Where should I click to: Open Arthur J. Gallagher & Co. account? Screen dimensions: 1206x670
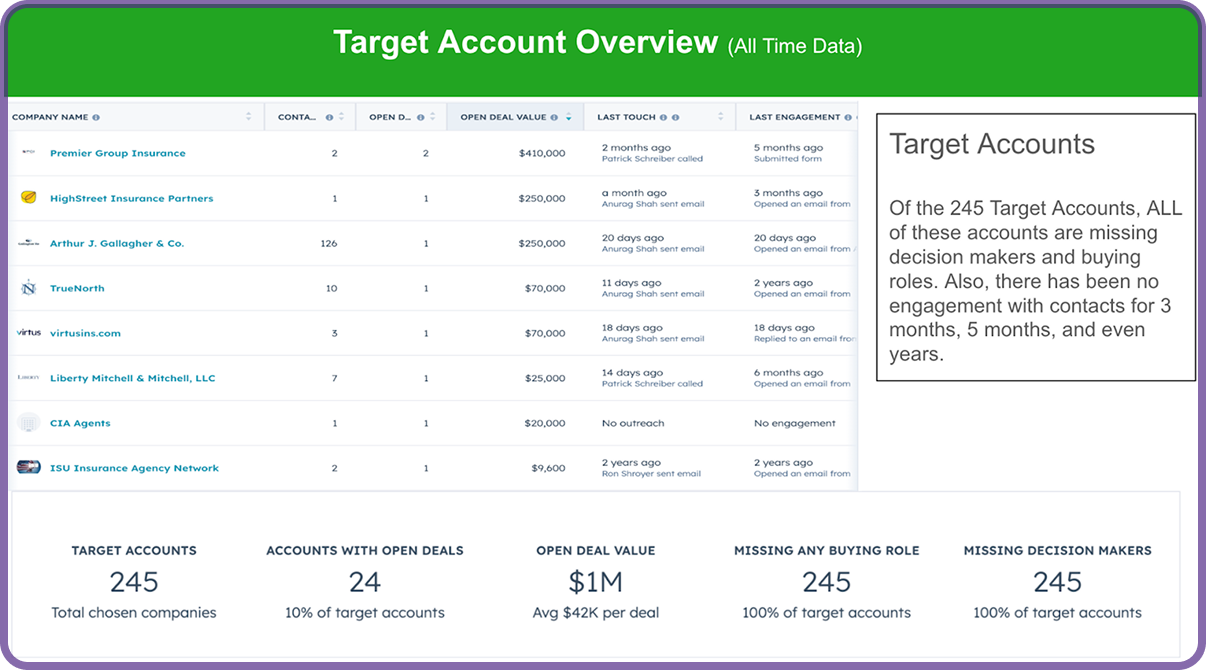tap(117, 243)
